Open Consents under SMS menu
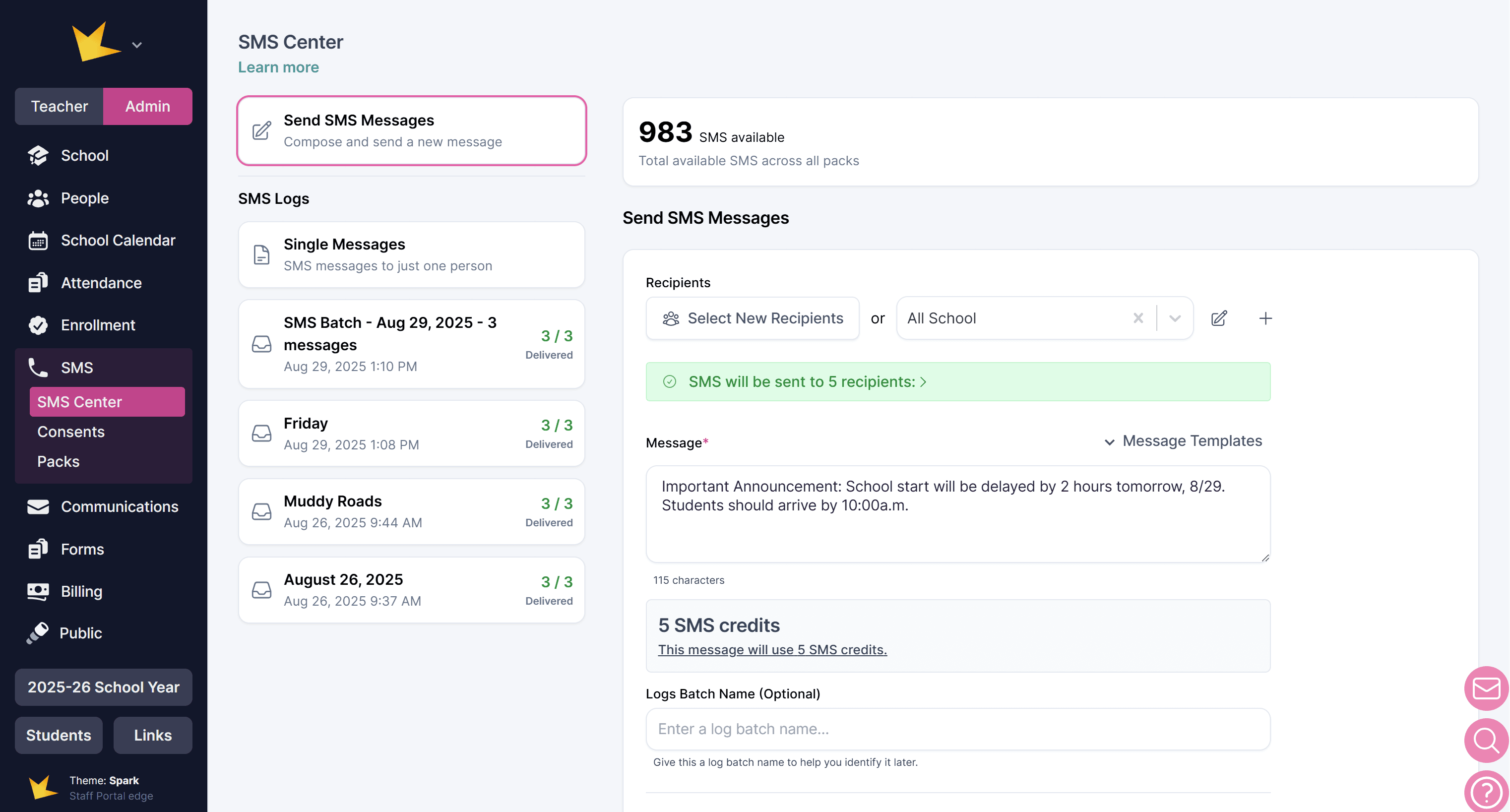The image size is (1510, 812). 71,432
